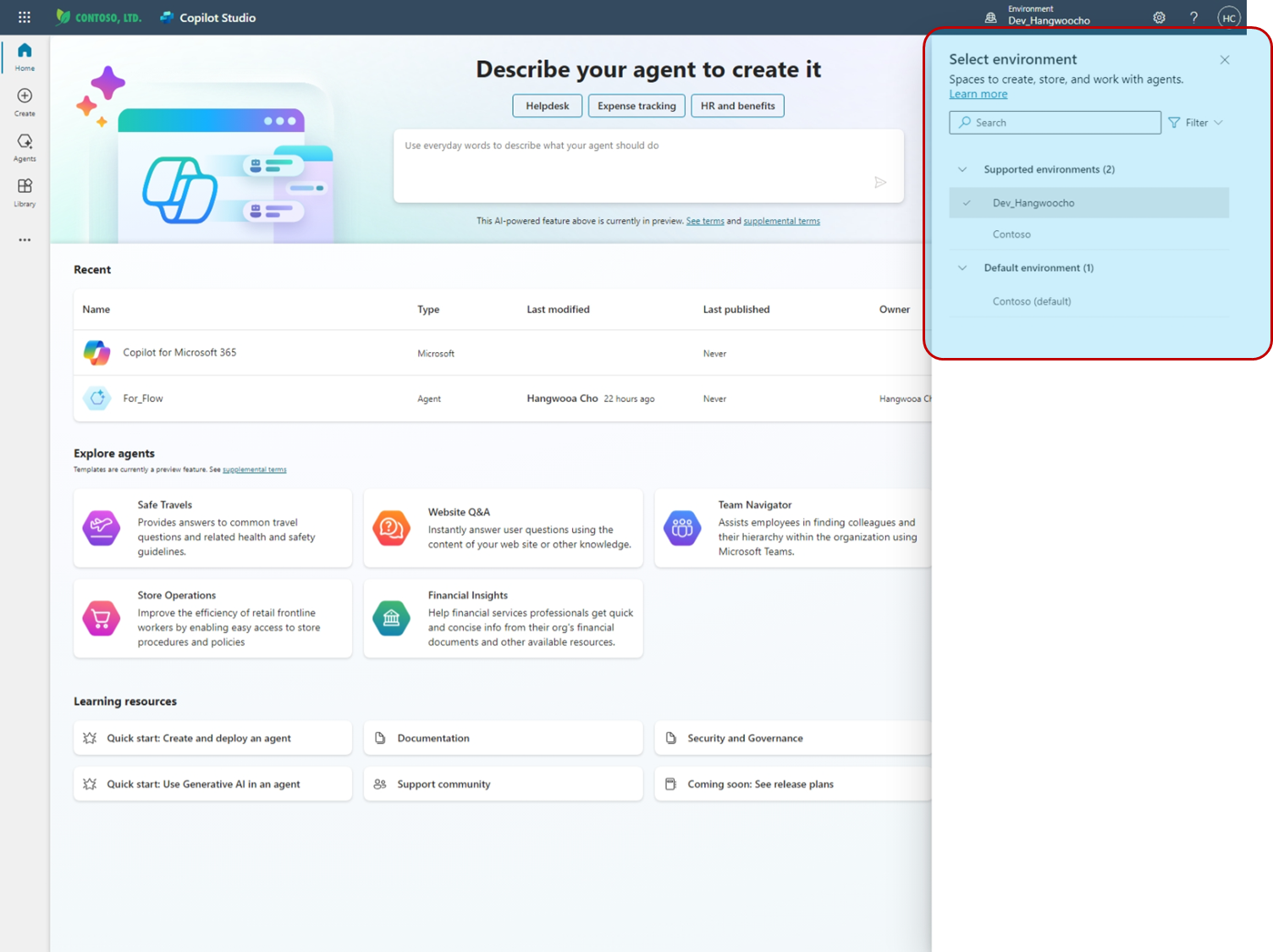Open Copilot for Microsoft 365 row name

click(179, 352)
